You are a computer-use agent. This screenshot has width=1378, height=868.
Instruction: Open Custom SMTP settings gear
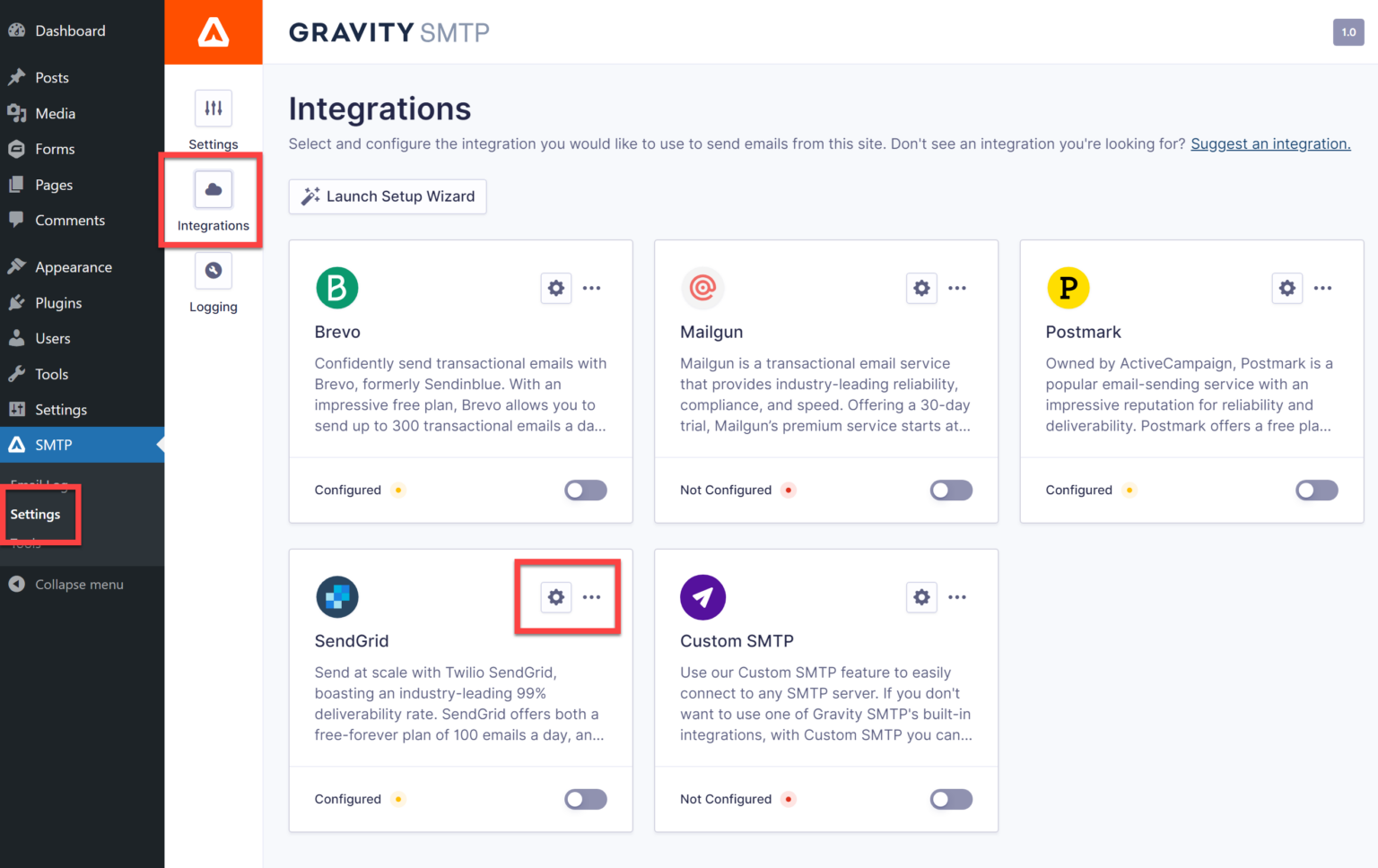[x=921, y=597]
